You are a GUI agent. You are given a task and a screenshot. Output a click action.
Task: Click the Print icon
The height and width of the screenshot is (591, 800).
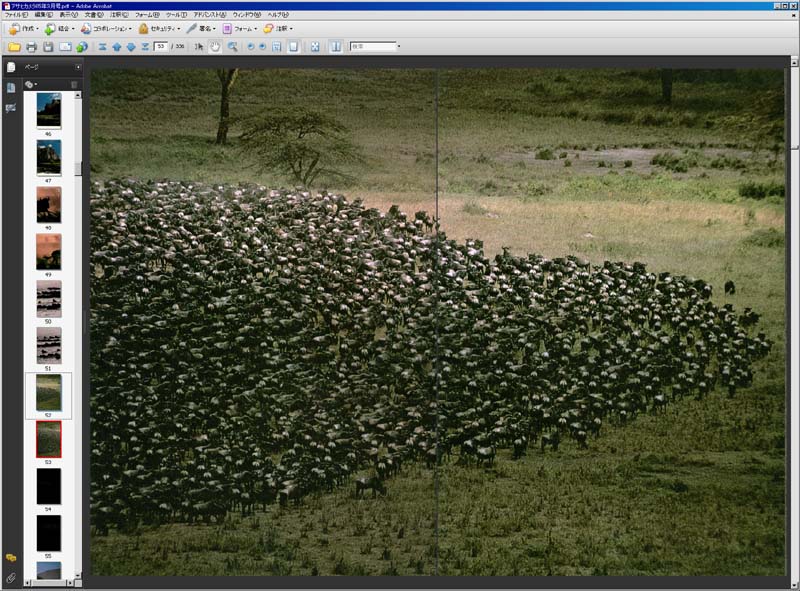click(x=31, y=47)
